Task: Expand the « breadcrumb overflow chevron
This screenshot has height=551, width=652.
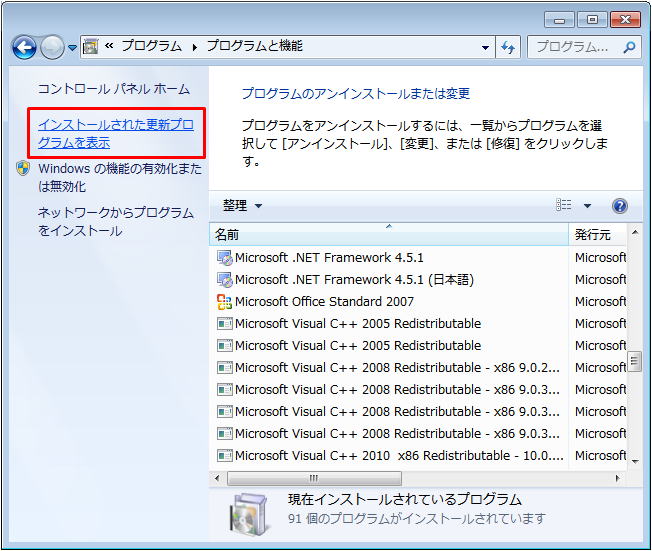Action: point(109,46)
